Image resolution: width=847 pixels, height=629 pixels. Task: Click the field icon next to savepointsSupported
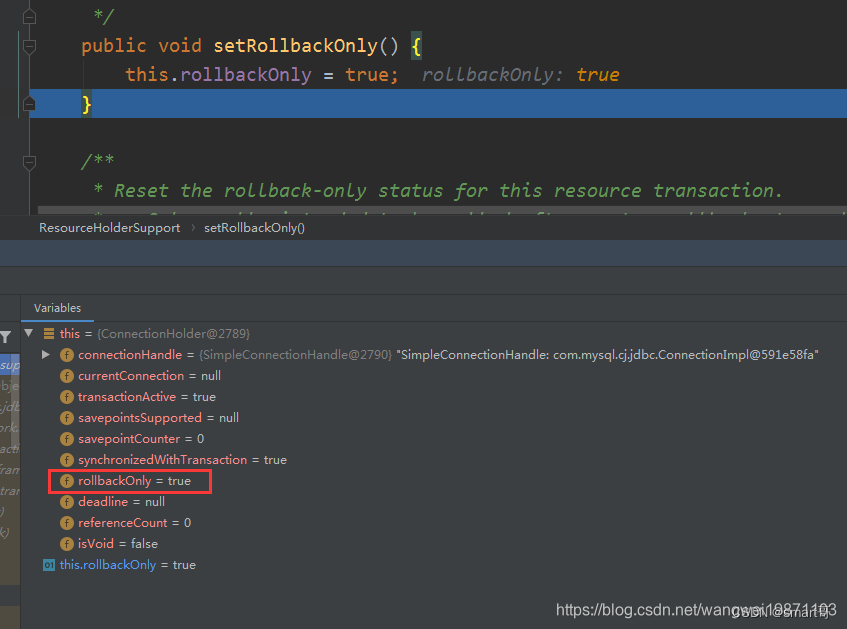coord(66,418)
